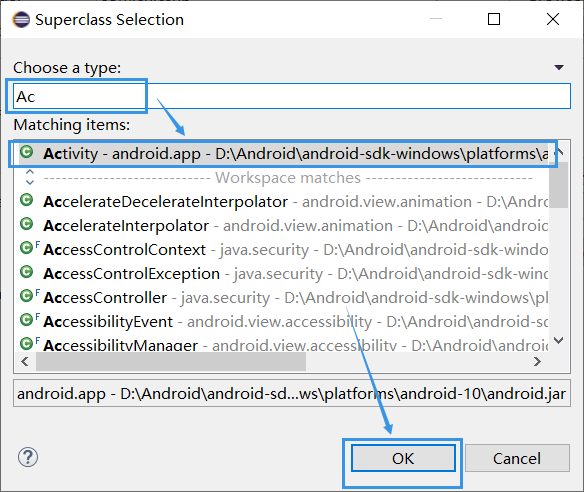Confirm selection with the OK button

click(x=403, y=458)
